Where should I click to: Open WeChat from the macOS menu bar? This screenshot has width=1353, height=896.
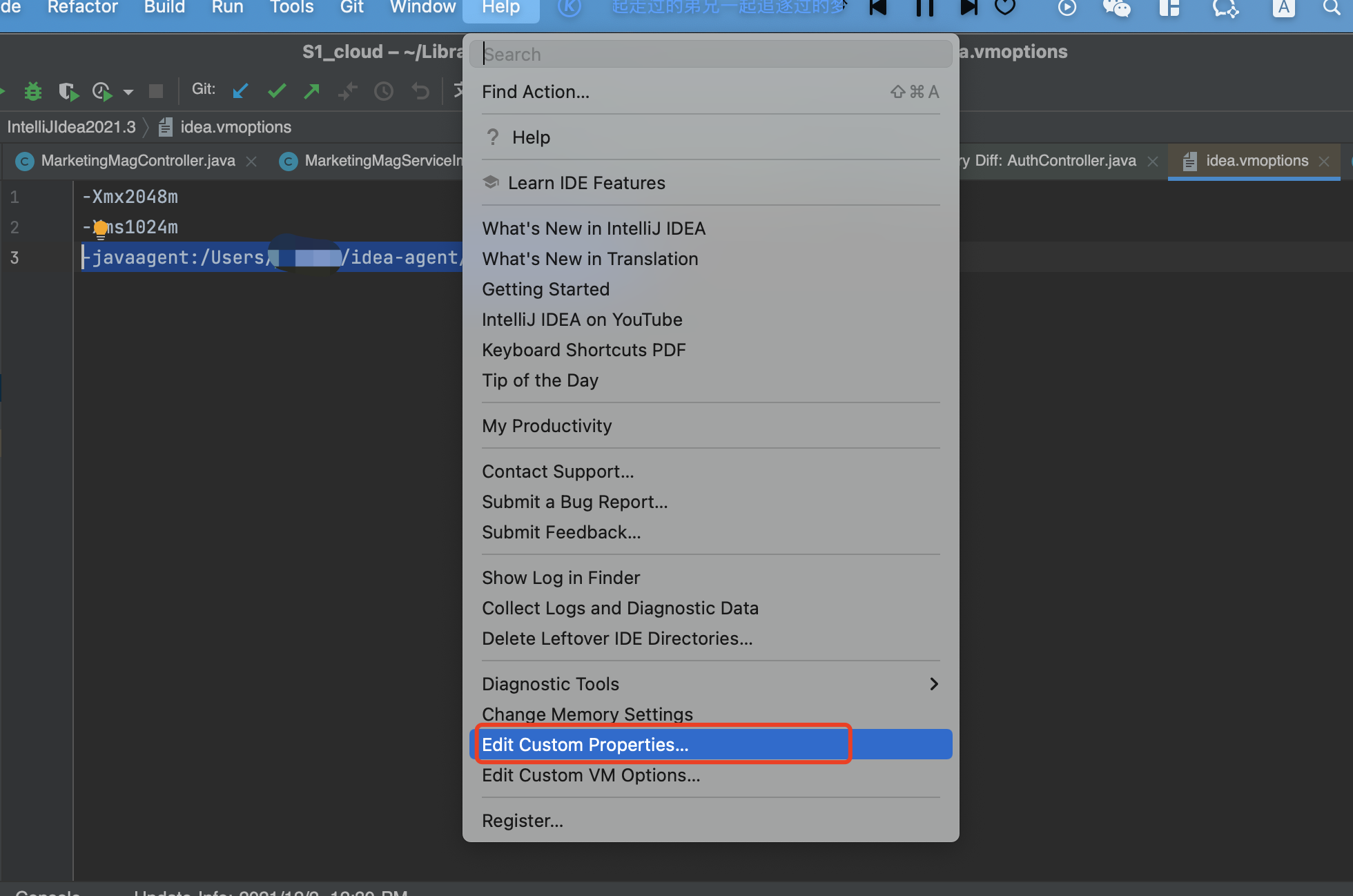(x=1116, y=9)
